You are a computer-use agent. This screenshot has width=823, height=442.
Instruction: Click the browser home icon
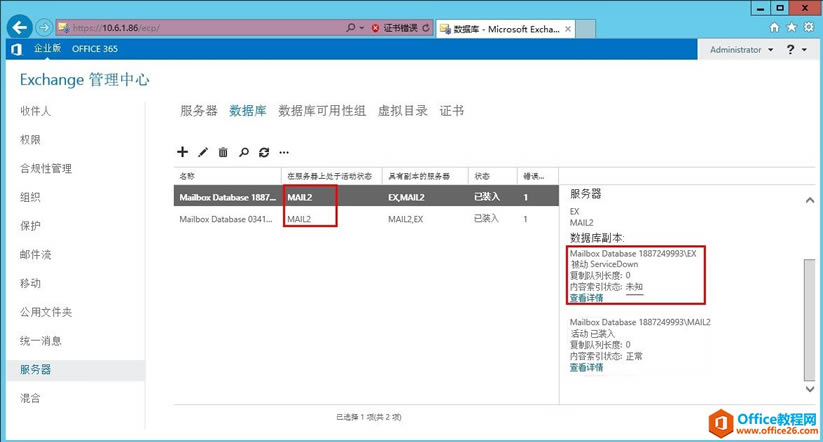click(774, 27)
